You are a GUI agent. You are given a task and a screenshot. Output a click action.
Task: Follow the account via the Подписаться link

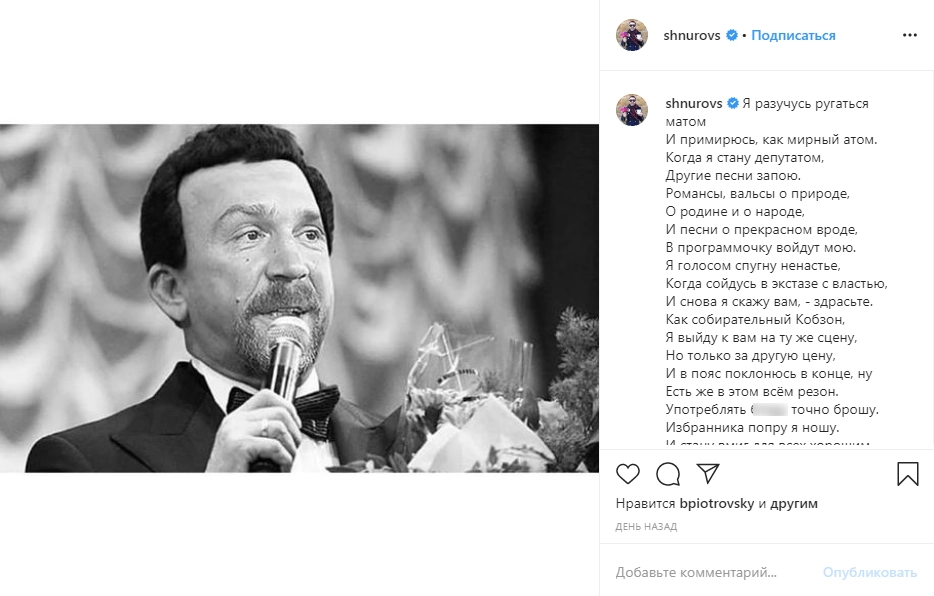coord(793,35)
